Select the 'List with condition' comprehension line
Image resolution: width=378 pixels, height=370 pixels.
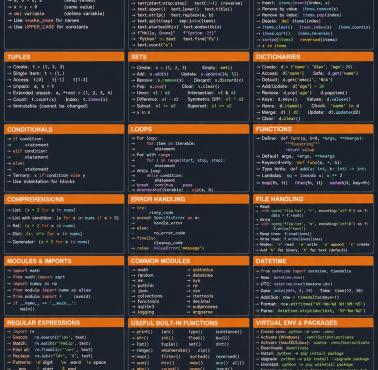coord(63,218)
